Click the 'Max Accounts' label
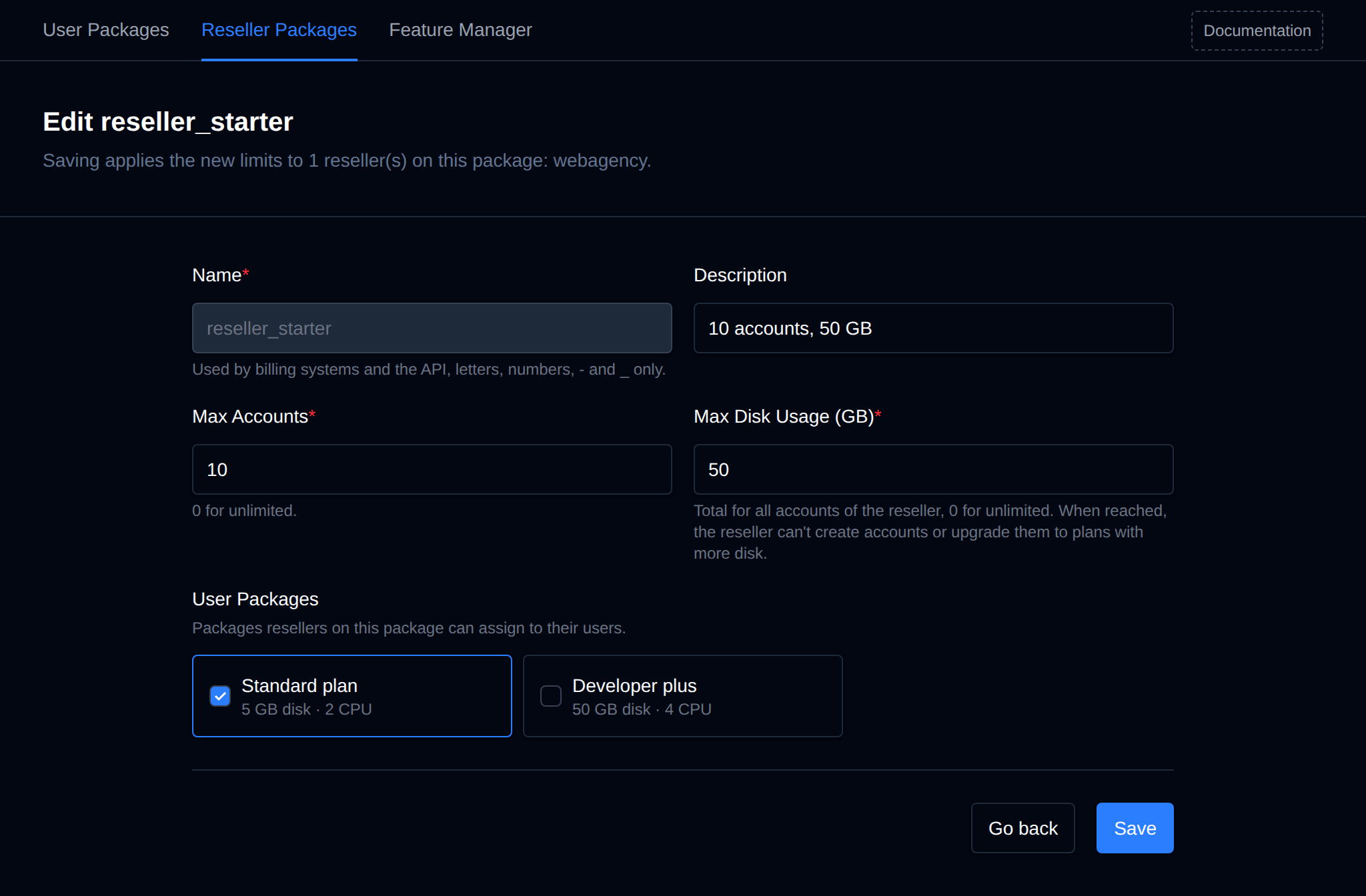The height and width of the screenshot is (896, 1366). (x=250, y=417)
